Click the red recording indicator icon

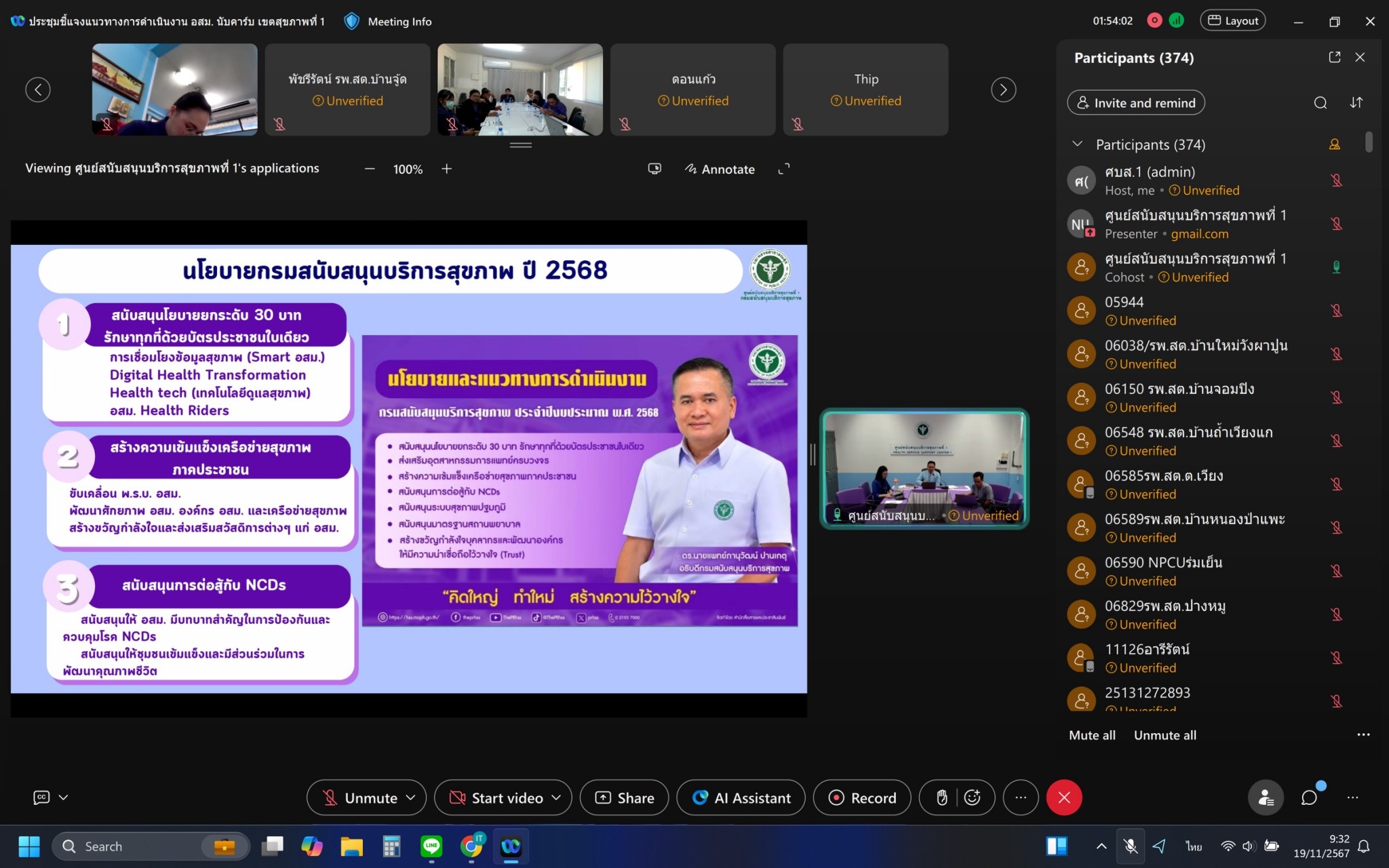tap(1154, 20)
